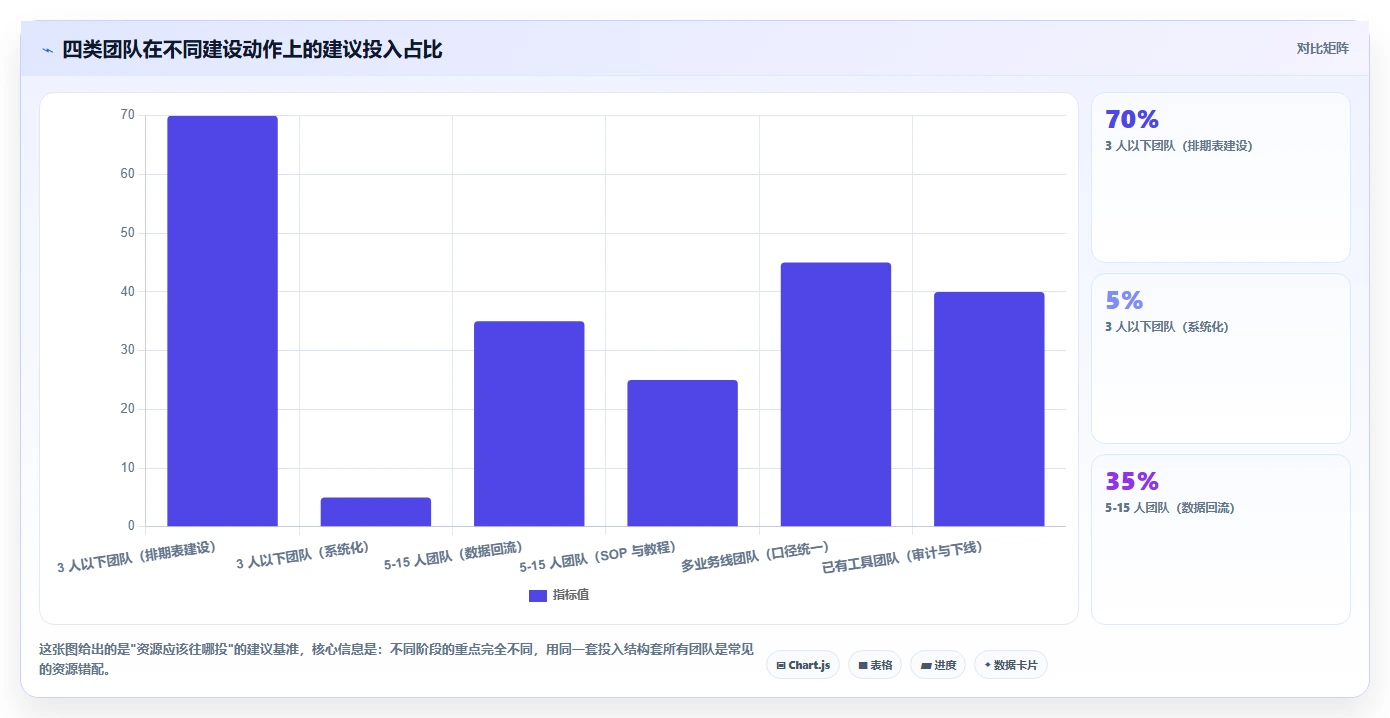The width and height of the screenshot is (1390, 718).
Task: Click the 指标值 legend label
Action: 571,595
